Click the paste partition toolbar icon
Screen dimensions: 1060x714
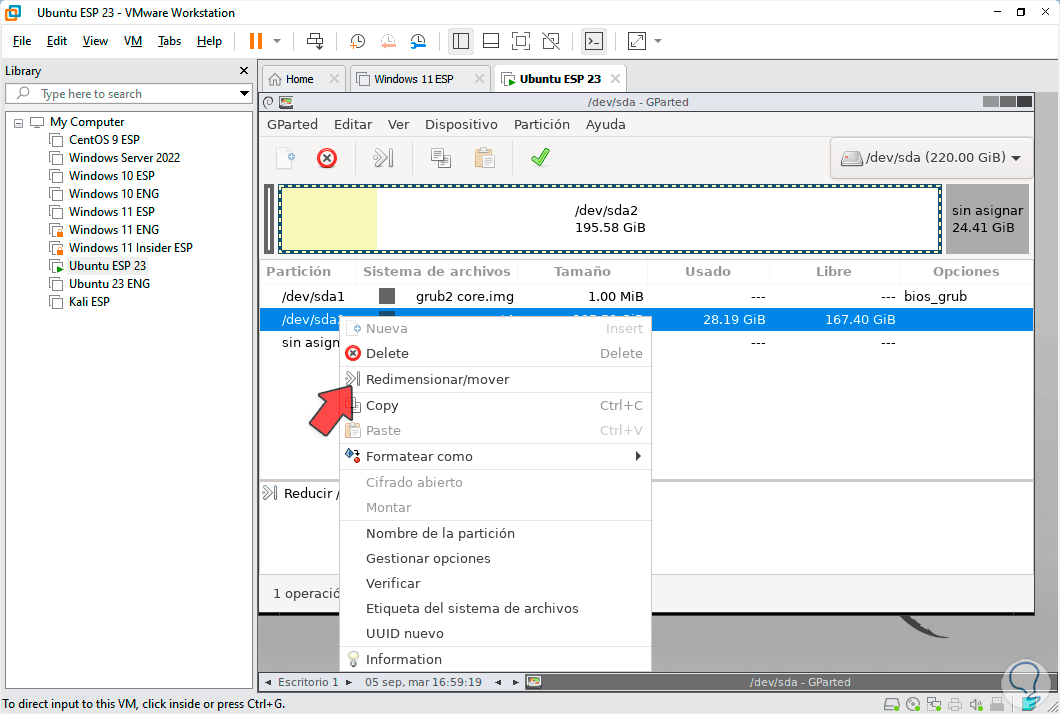coord(485,158)
